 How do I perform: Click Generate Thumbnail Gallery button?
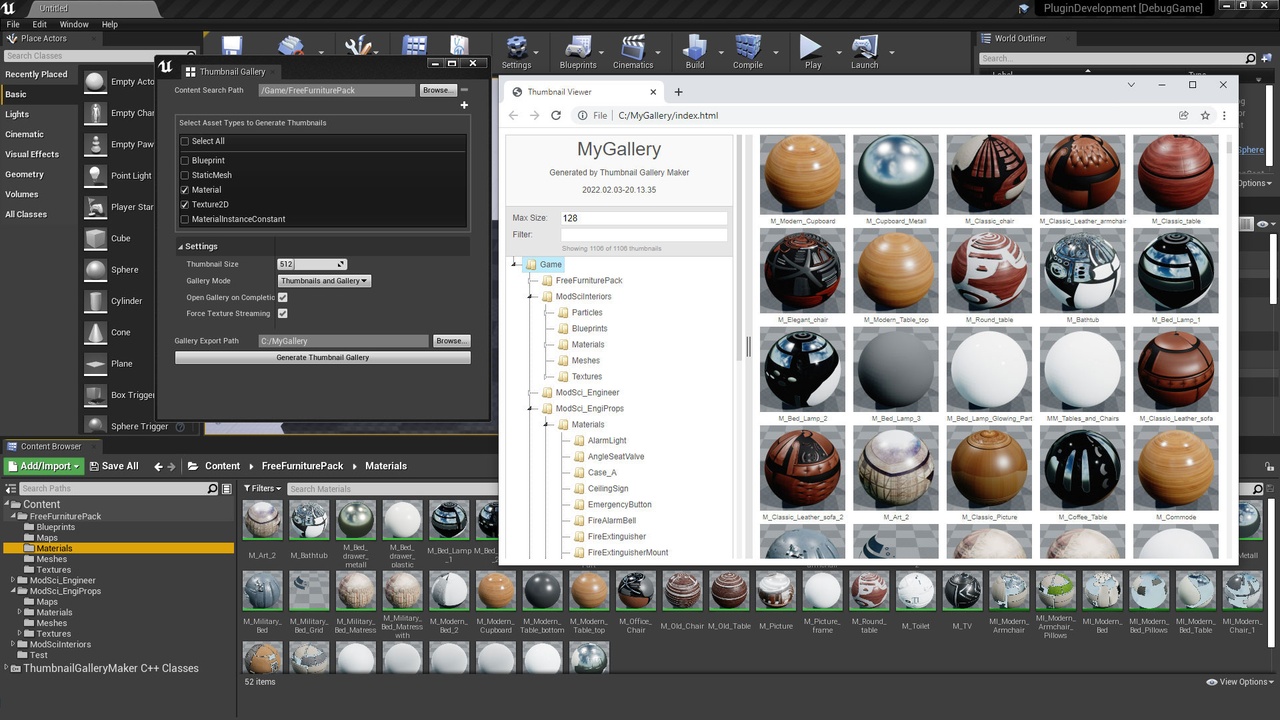pyautogui.click(x=322, y=357)
